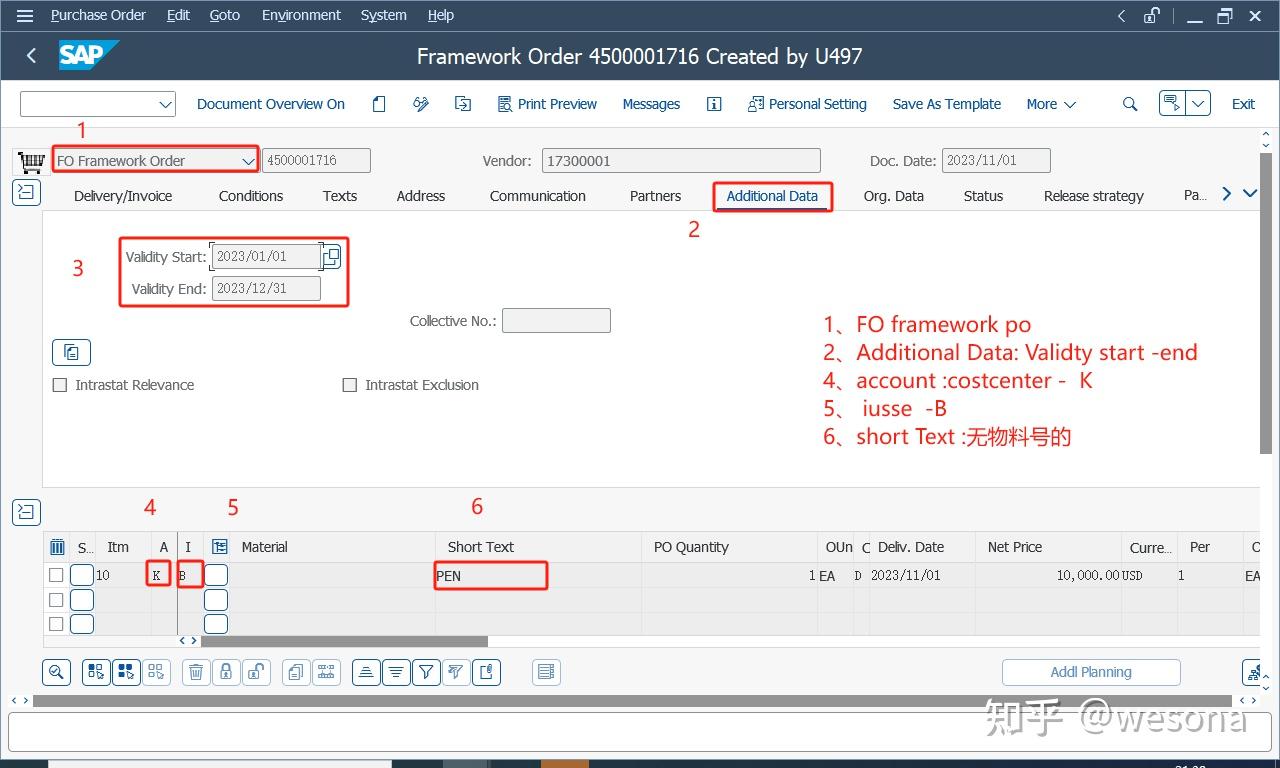The image size is (1280, 768).
Task: Expand the session dropdown arrow next to Exit
Action: coord(1199,103)
